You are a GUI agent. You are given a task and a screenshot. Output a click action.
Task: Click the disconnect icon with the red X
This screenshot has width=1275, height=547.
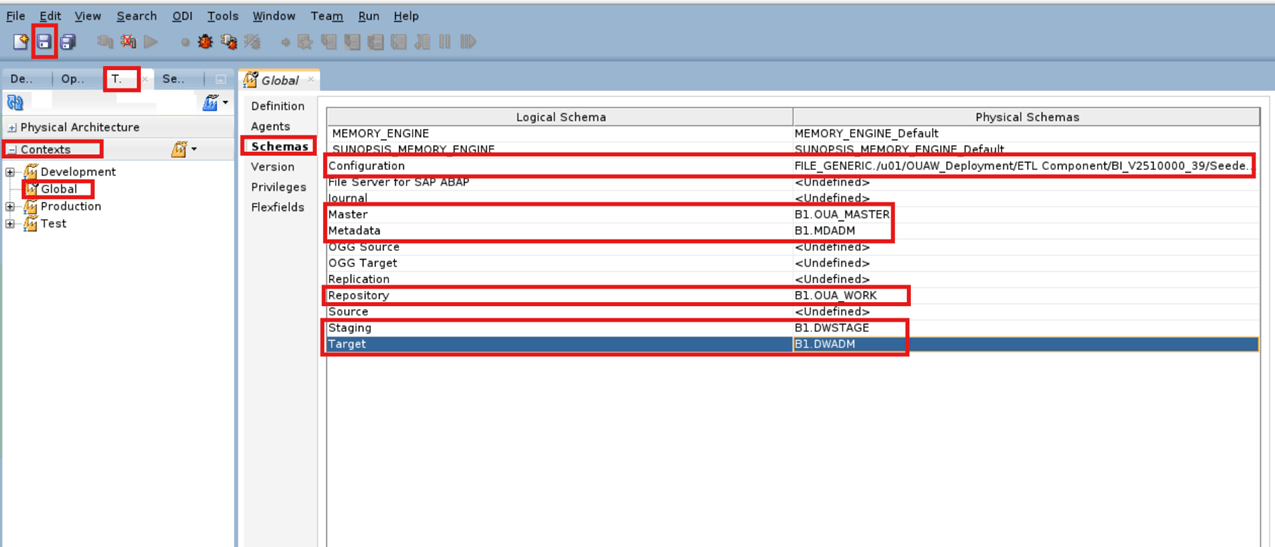coord(128,42)
